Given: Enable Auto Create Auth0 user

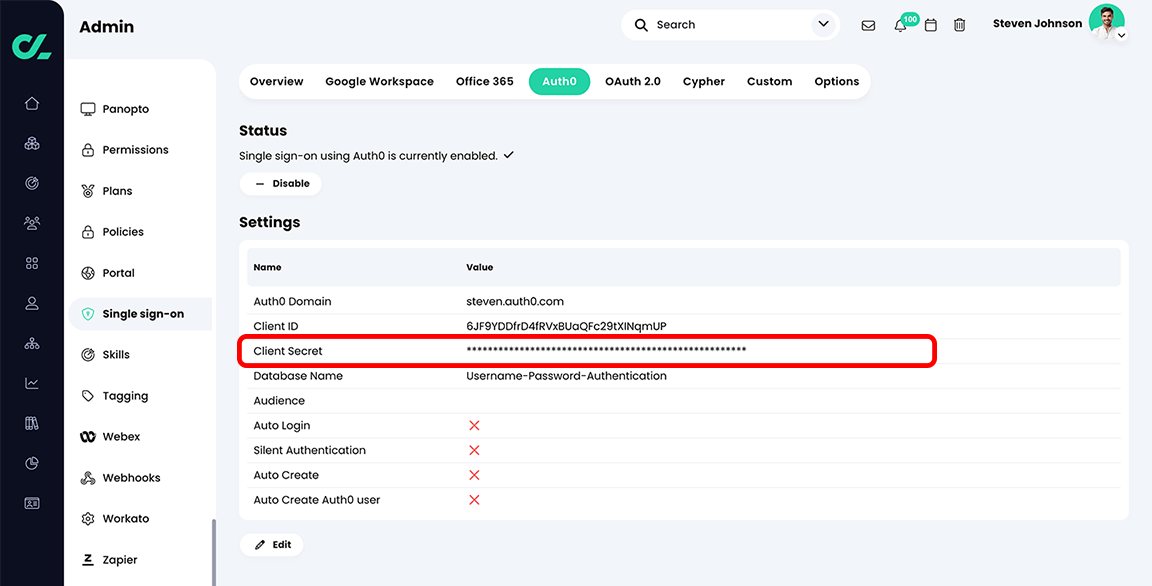Looking at the screenshot, I should coord(474,500).
